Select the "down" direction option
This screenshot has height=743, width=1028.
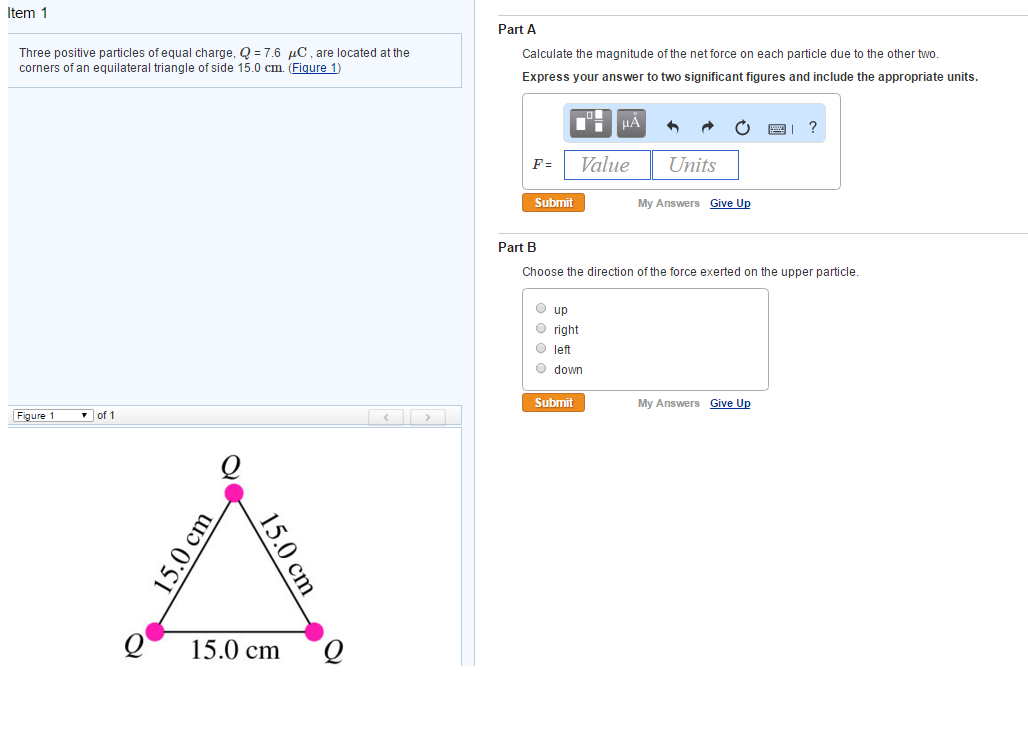[540, 369]
